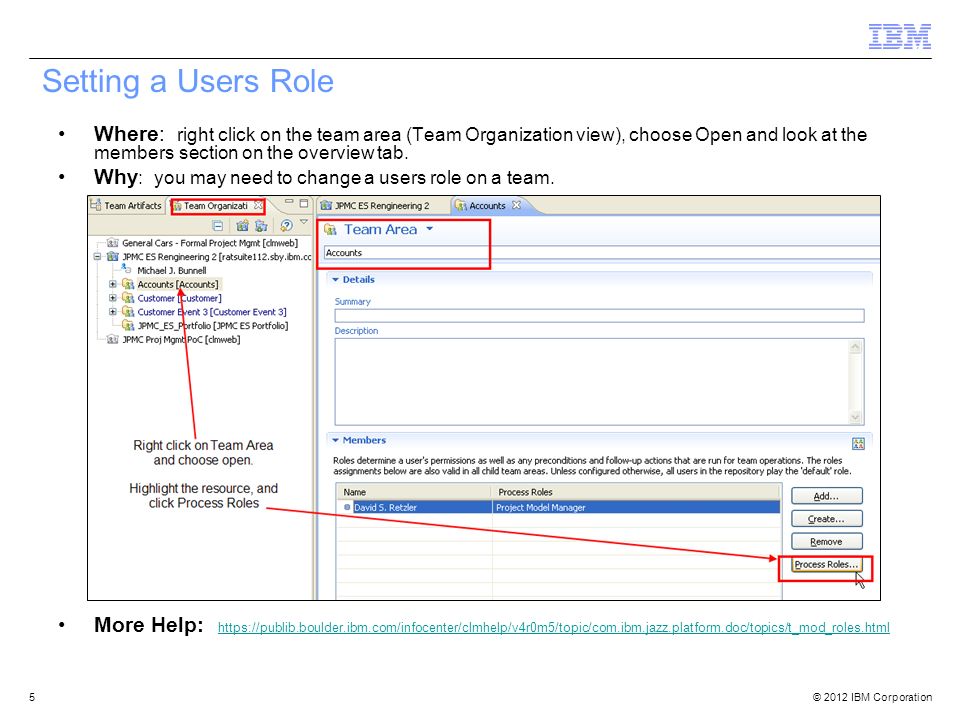The width and height of the screenshot is (960, 720).
Task: Click the Customer team area folder icon
Action: pos(128,298)
